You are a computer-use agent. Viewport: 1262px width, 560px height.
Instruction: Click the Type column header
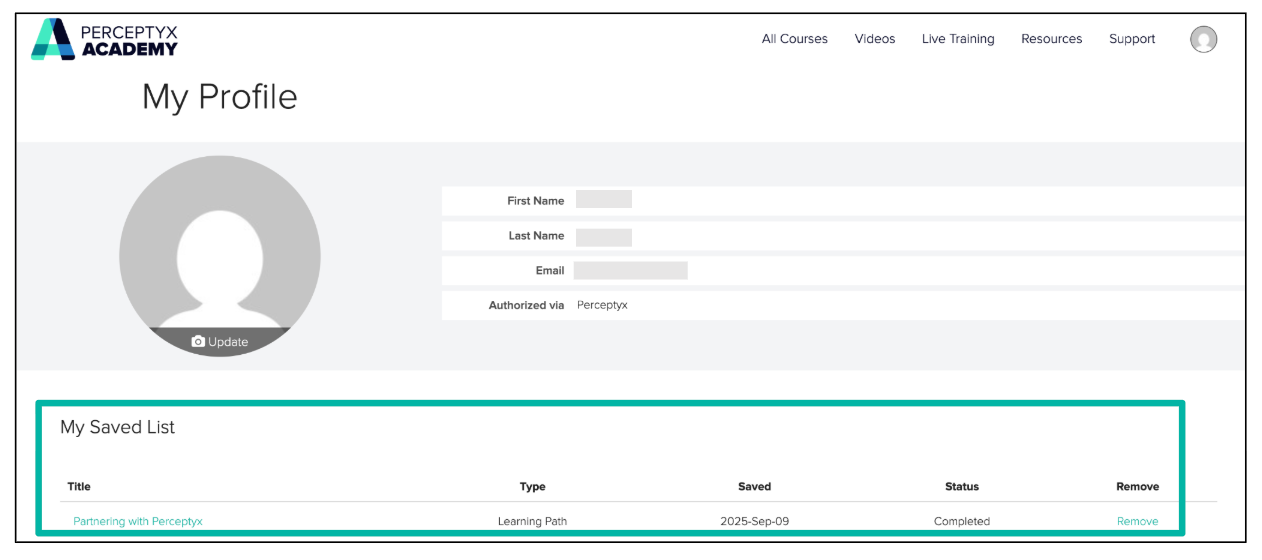[533, 487]
